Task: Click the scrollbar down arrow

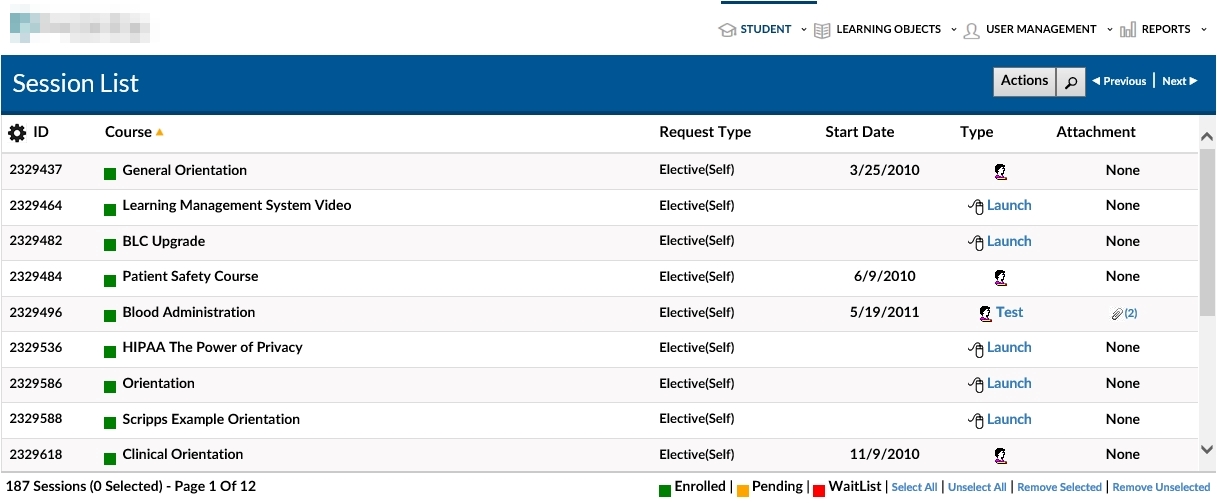Action: coord(1207,450)
